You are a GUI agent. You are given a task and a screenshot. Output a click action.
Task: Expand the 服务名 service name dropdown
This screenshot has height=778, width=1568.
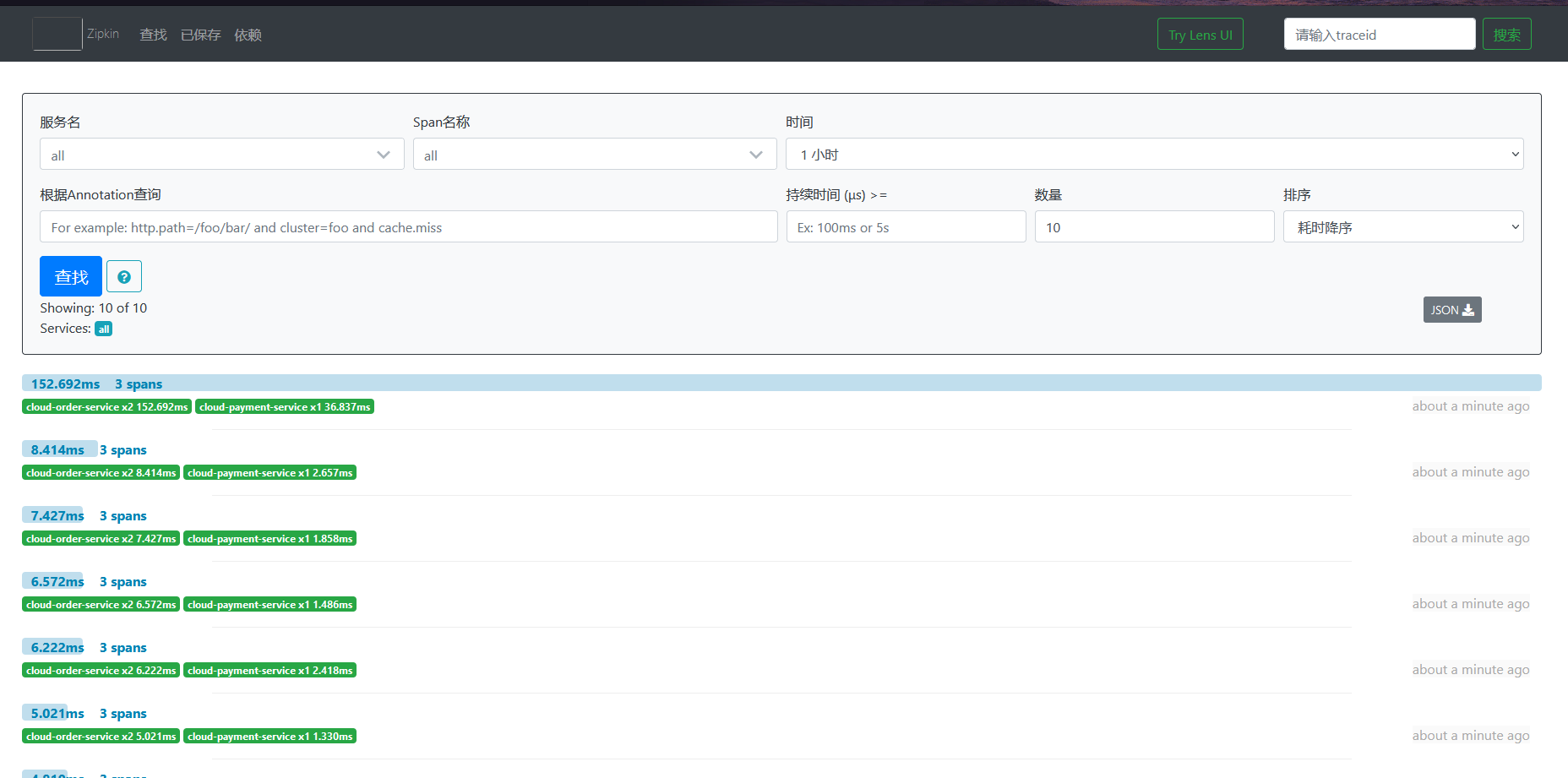(221, 155)
